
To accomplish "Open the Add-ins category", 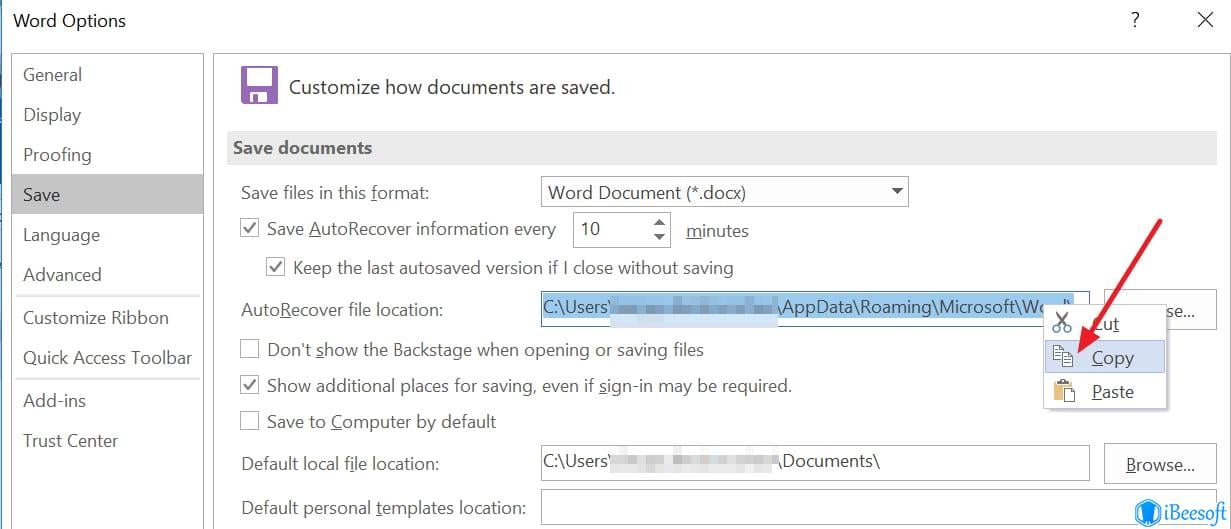I will tap(108, 401).
